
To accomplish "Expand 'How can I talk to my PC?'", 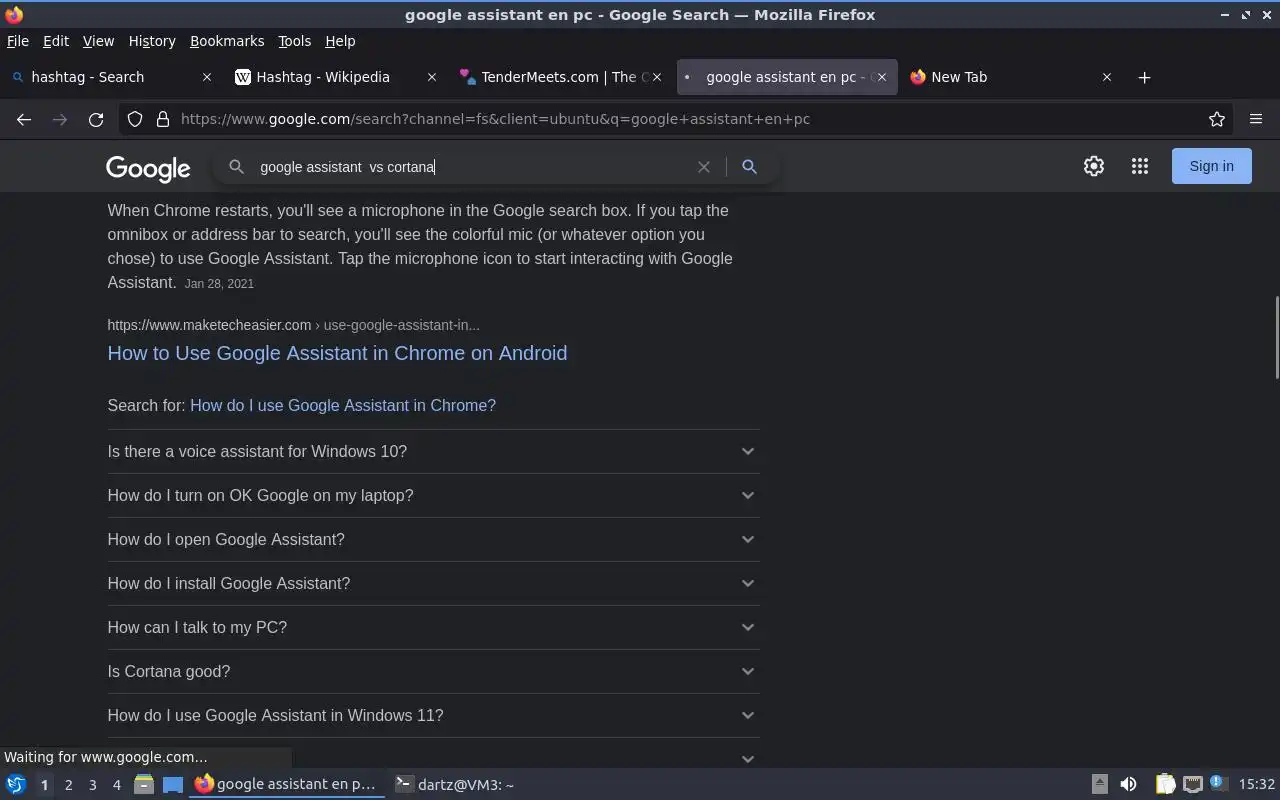I will [x=433, y=627].
